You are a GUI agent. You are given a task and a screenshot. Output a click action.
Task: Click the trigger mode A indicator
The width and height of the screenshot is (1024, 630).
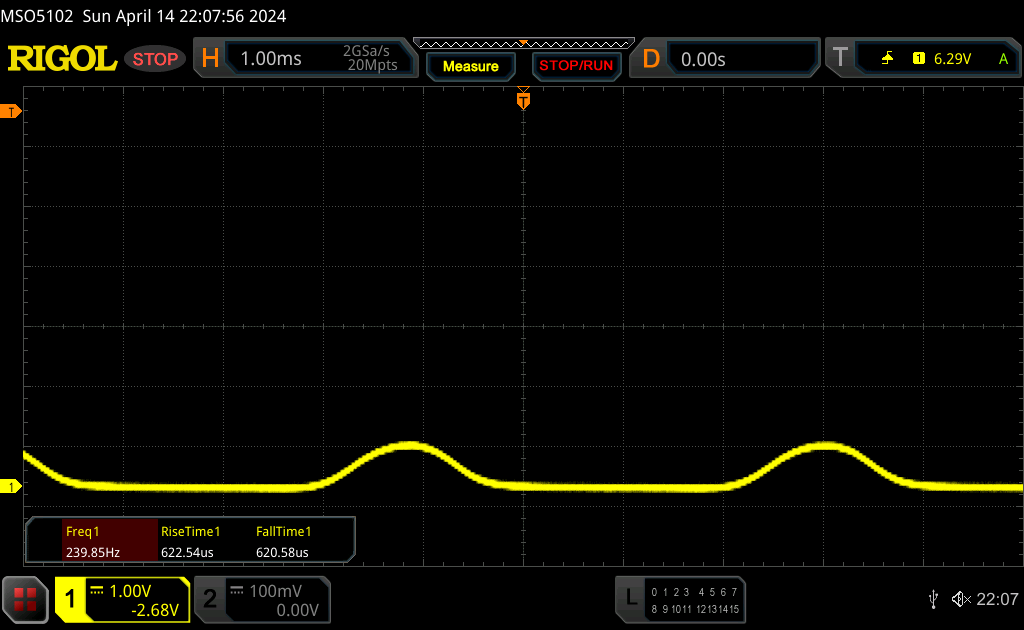point(1003,59)
